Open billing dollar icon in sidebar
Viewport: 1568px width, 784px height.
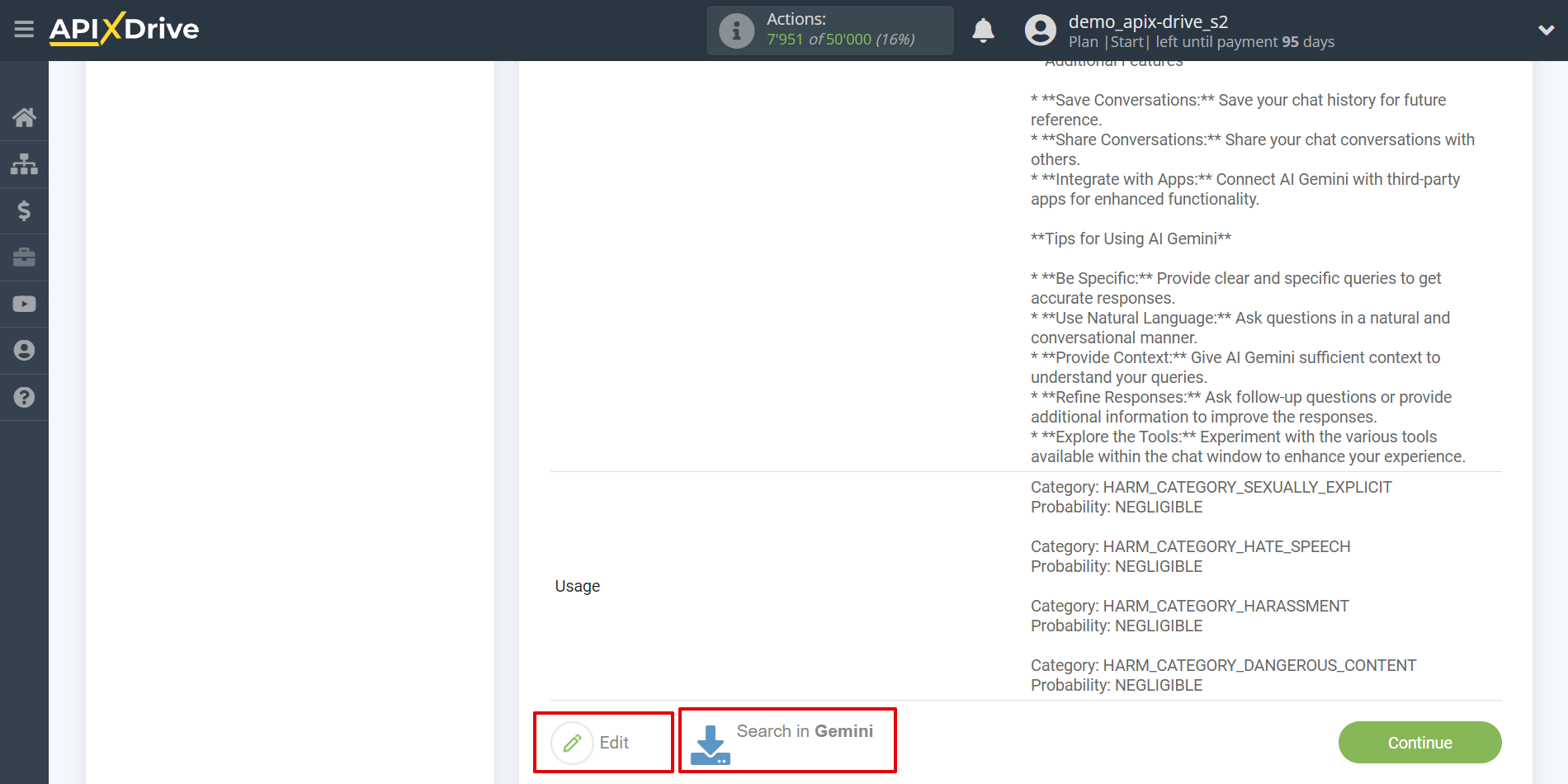point(24,210)
